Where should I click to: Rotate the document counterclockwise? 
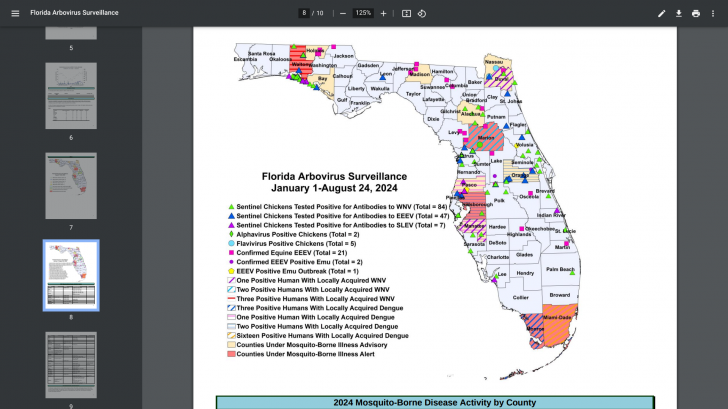pyautogui.click(x=422, y=13)
